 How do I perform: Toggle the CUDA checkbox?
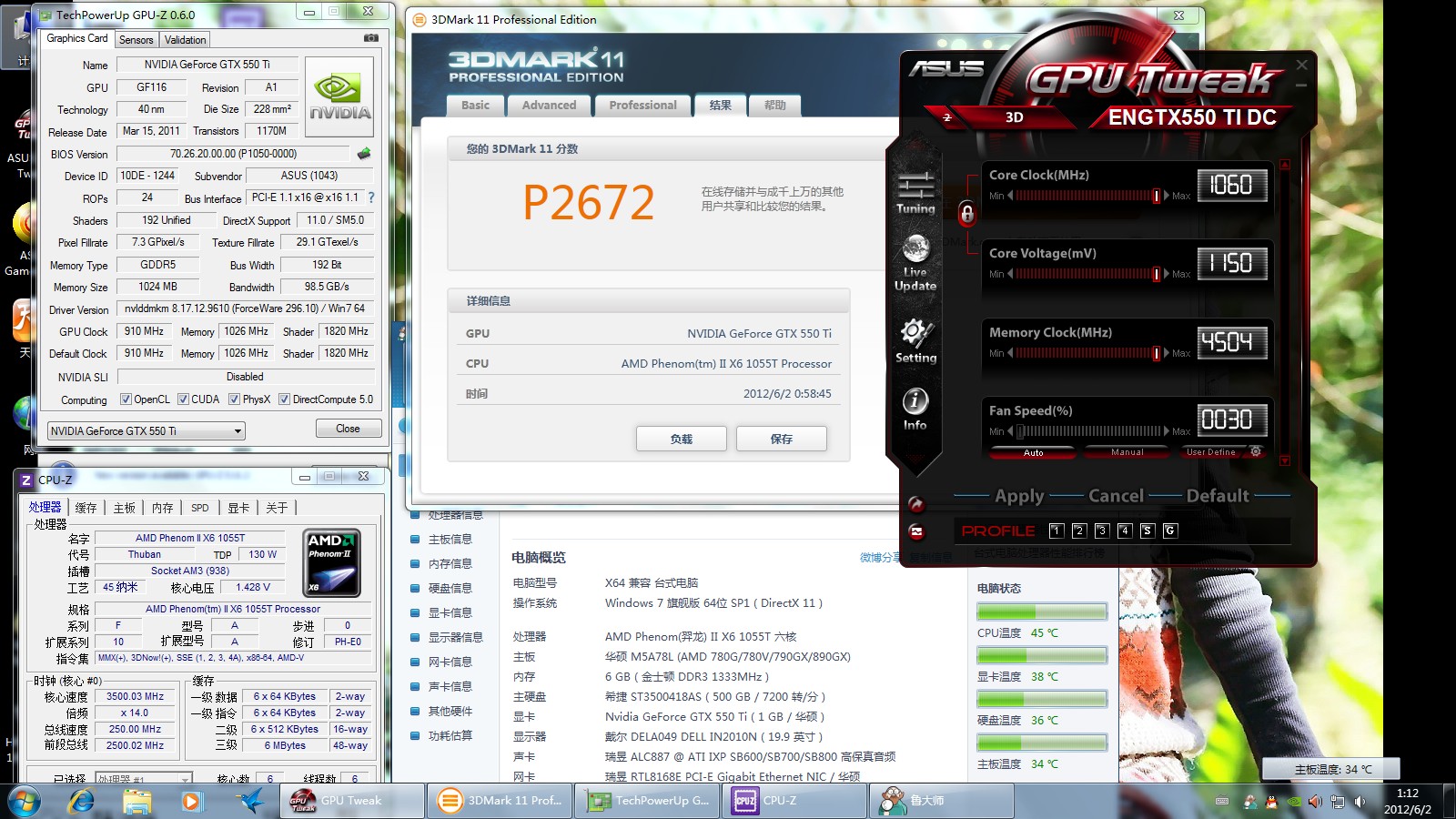tap(184, 399)
